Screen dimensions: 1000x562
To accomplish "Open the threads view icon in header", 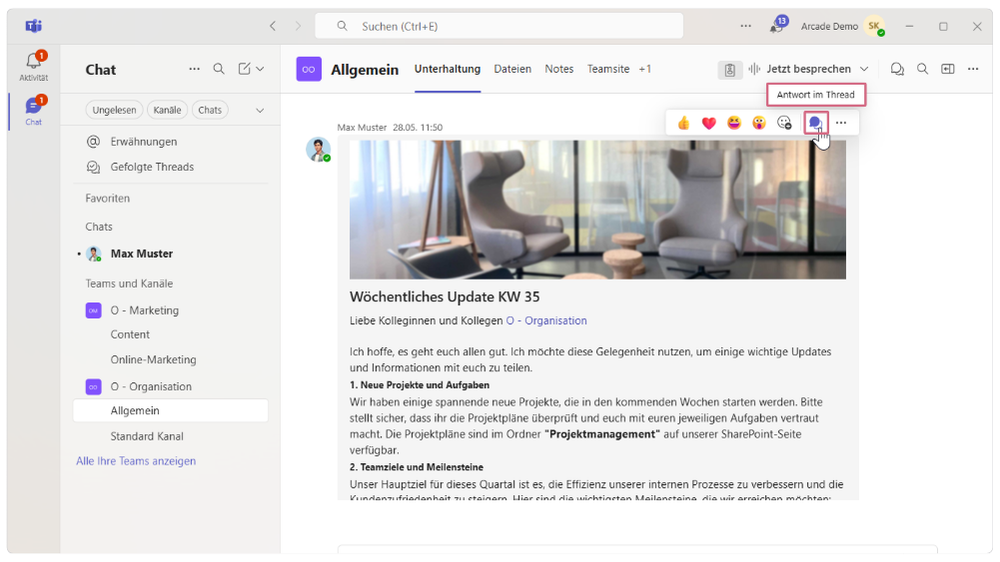I will (x=897, y=69).
